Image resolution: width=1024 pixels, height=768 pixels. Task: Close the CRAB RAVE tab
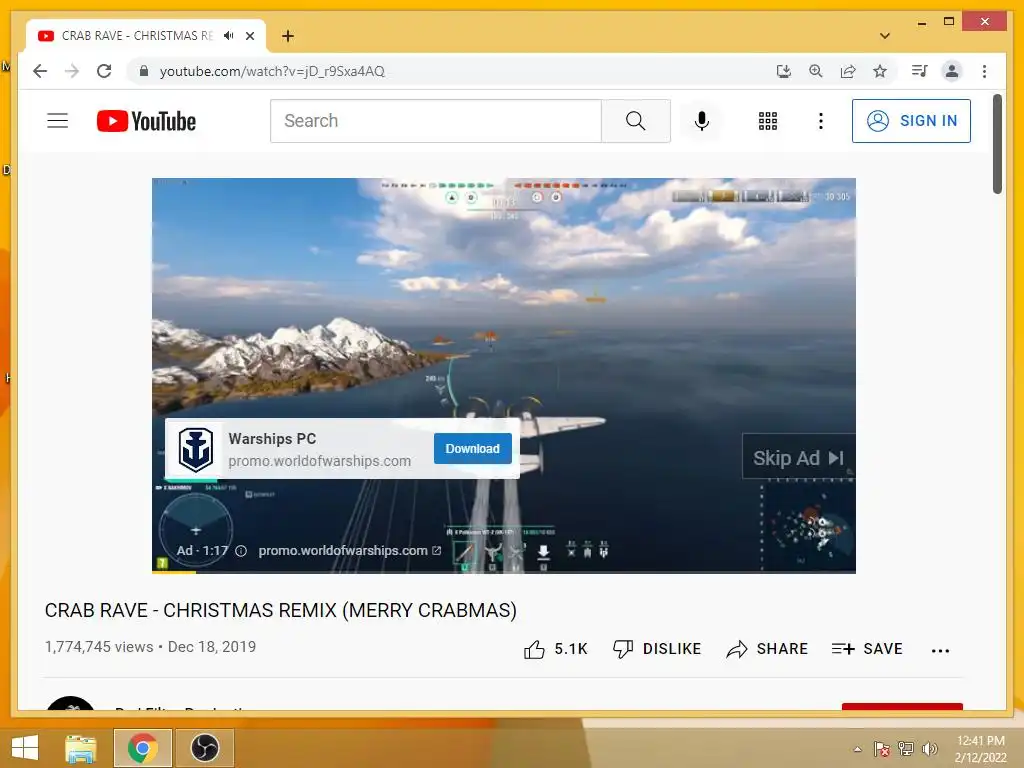click(x=249, y=36)
